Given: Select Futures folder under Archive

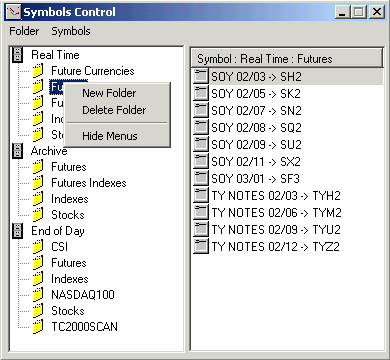Looking at the screenshot, I should point(69,167).
